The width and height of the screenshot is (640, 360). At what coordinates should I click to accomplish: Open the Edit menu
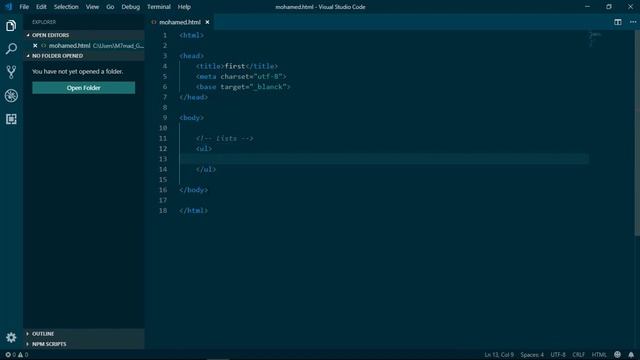41,7
